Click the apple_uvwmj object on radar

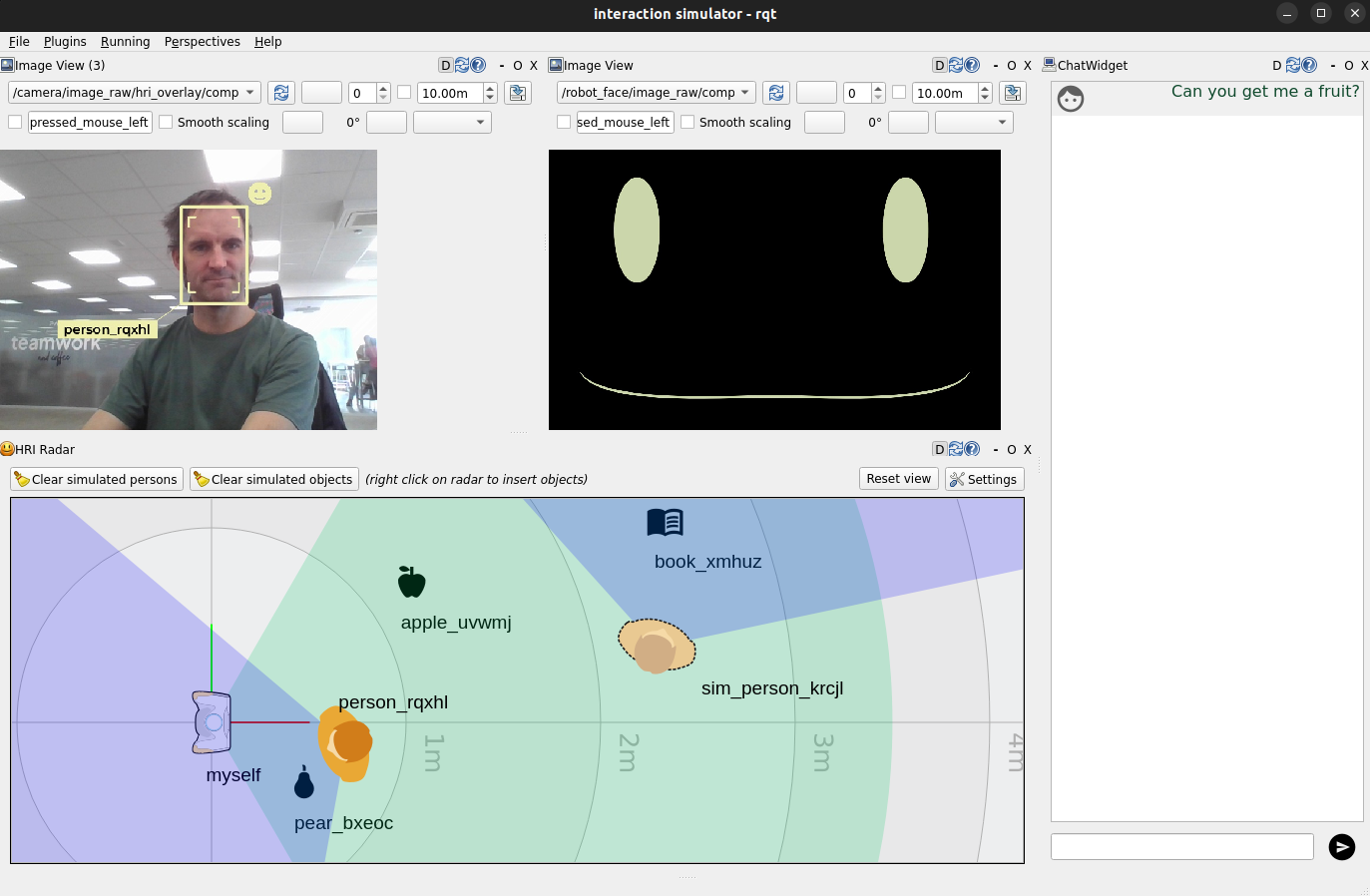coord(411,582)
